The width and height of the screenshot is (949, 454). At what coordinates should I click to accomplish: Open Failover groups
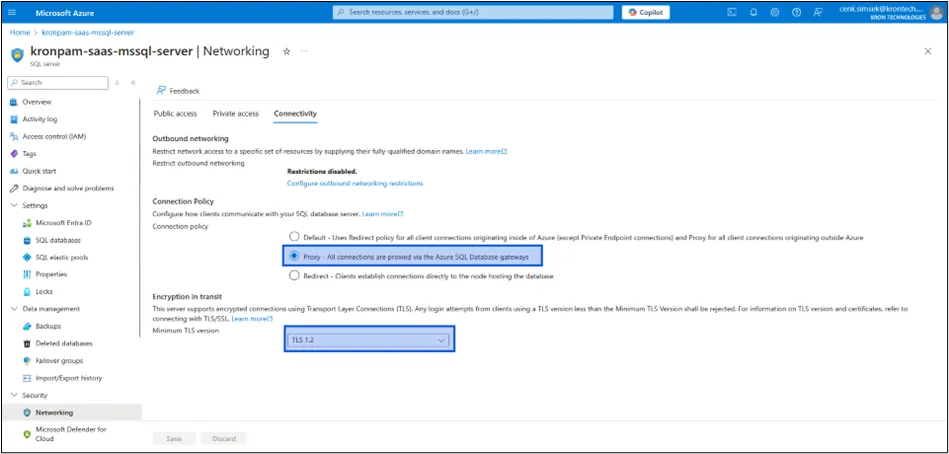click(59, 361)
